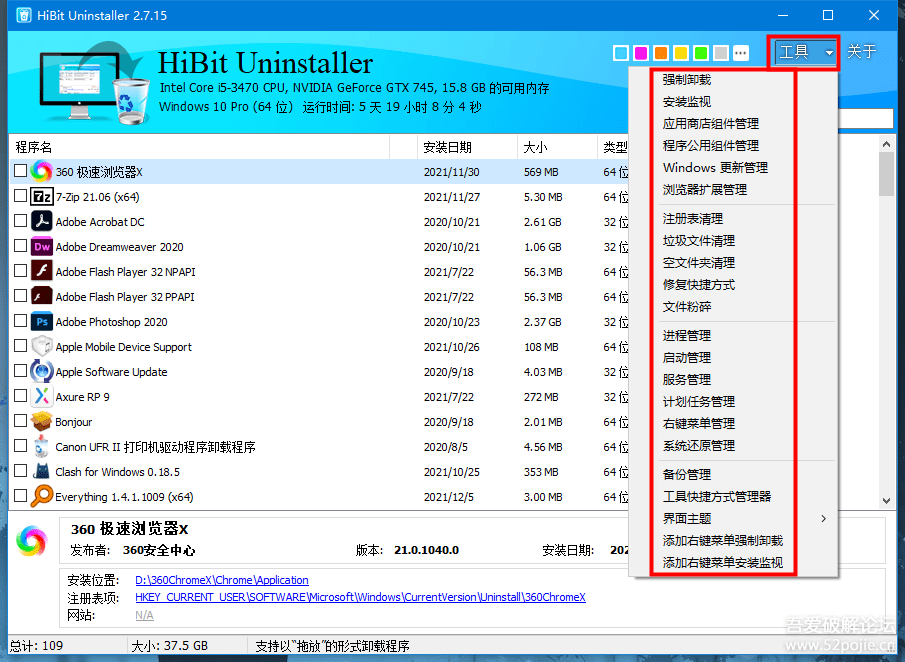Sort the list by 大小 column
This screenshot has width=905, height=662.
(557, 147)
